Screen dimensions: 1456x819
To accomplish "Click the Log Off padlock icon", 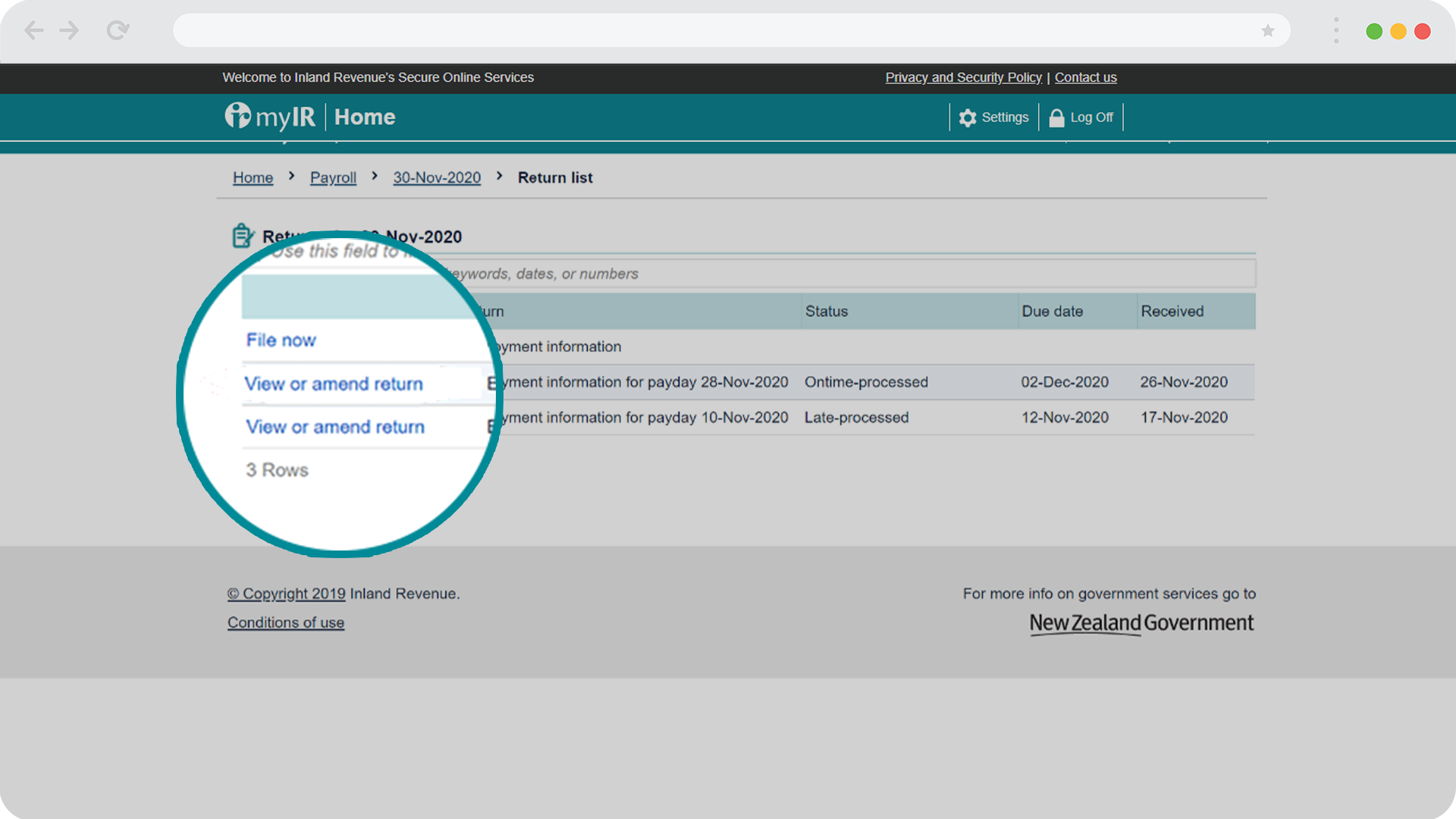I will click(1056, 118).
